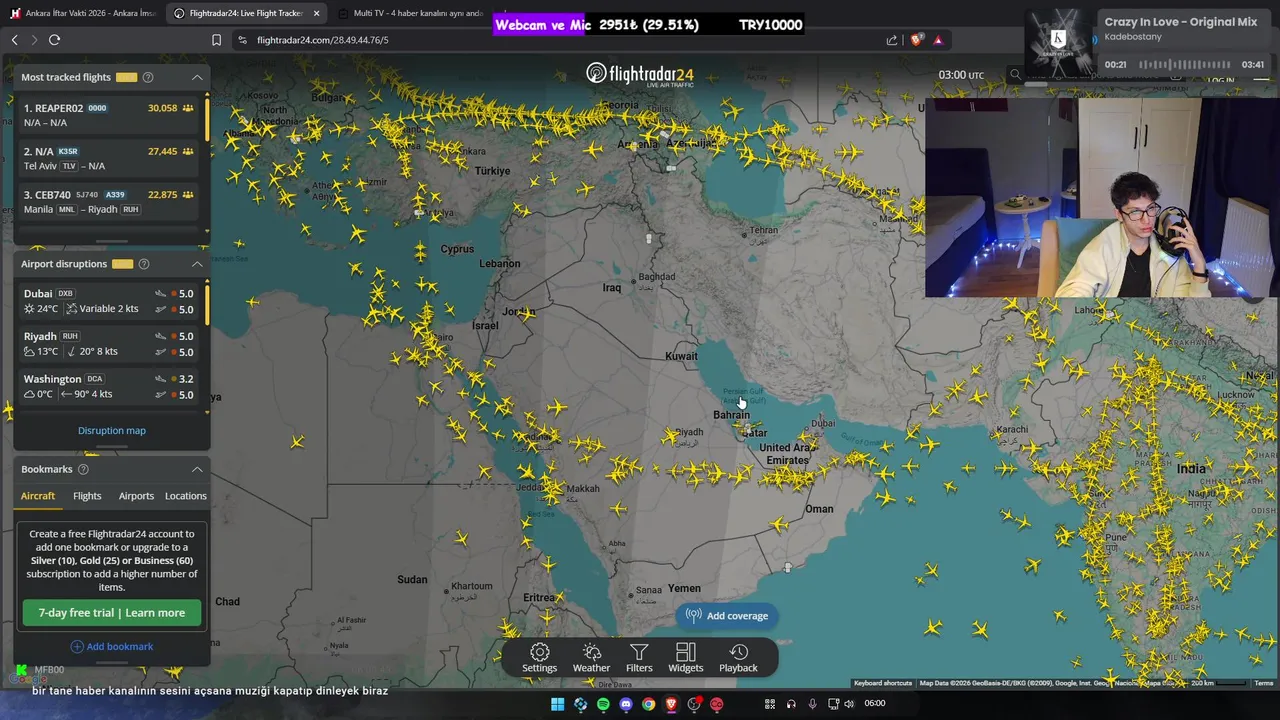The image size is (1280, 720).
Task: Click the Terms link on the map
Action: tap(1264, 683)
